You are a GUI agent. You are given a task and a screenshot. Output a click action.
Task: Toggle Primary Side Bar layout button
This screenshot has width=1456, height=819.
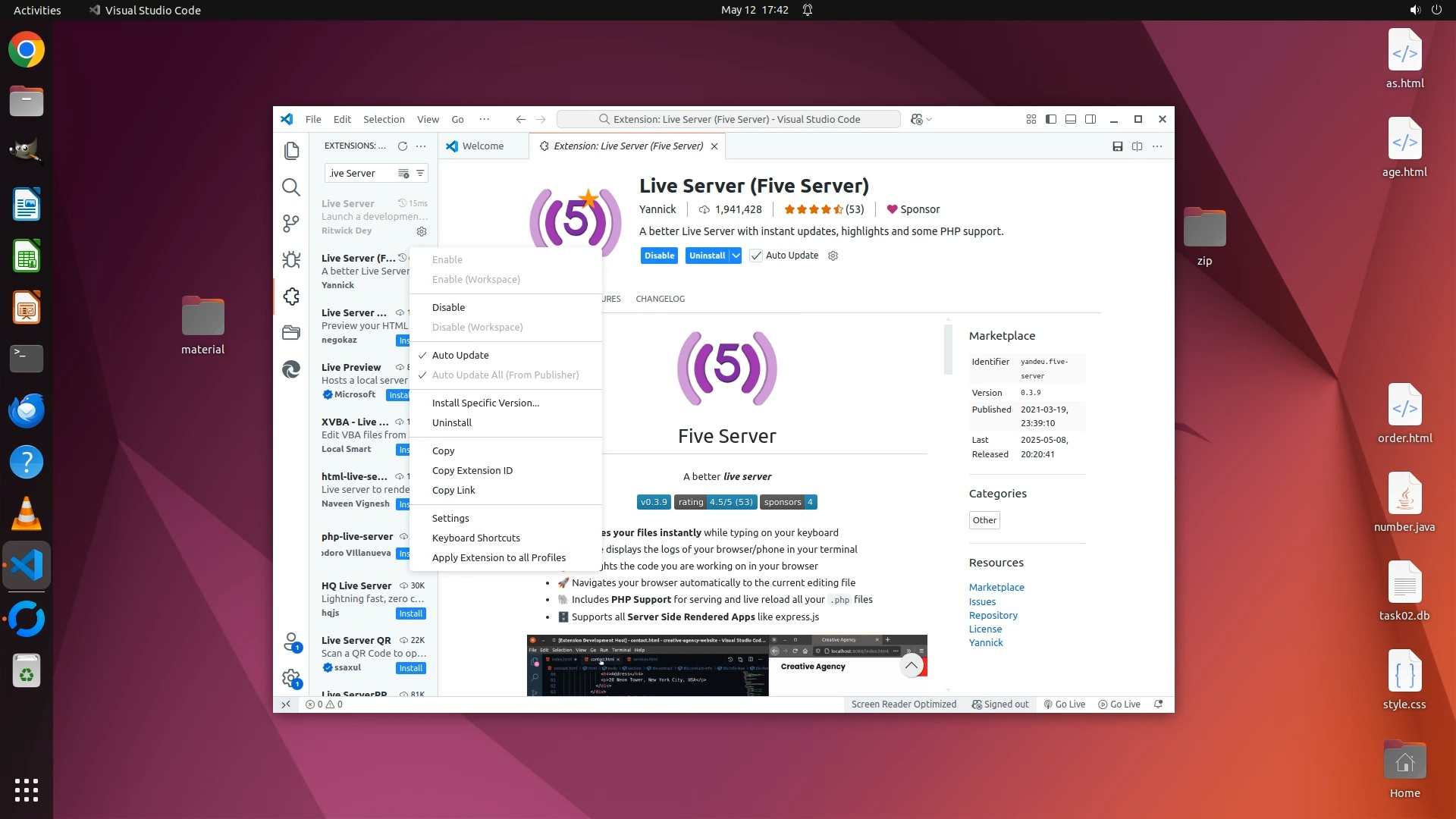(1051, 119)
